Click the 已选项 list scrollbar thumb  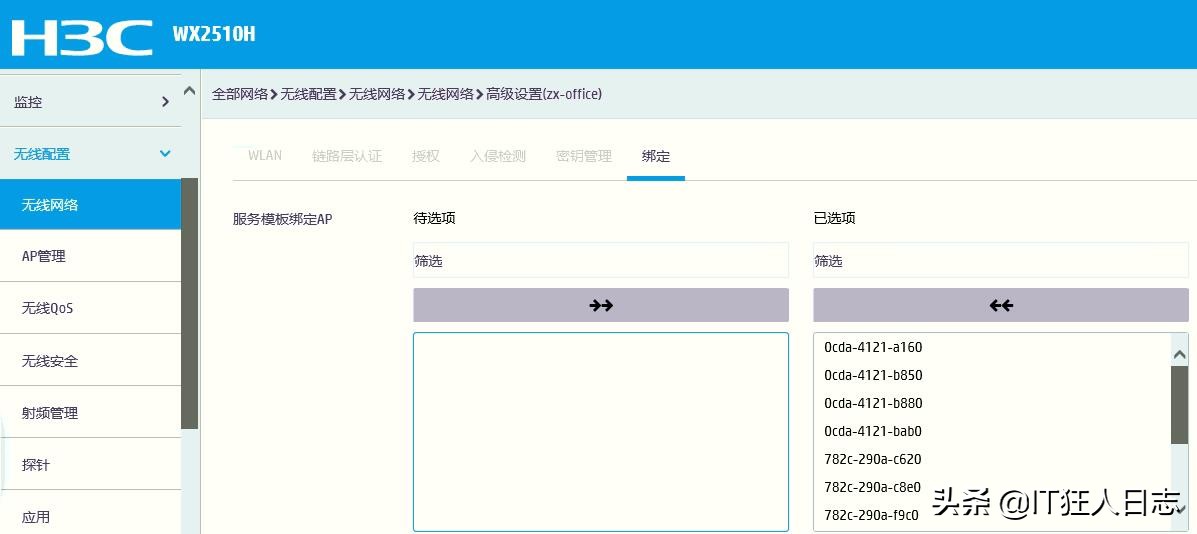pyautogui.click(x=1179, y=404)
